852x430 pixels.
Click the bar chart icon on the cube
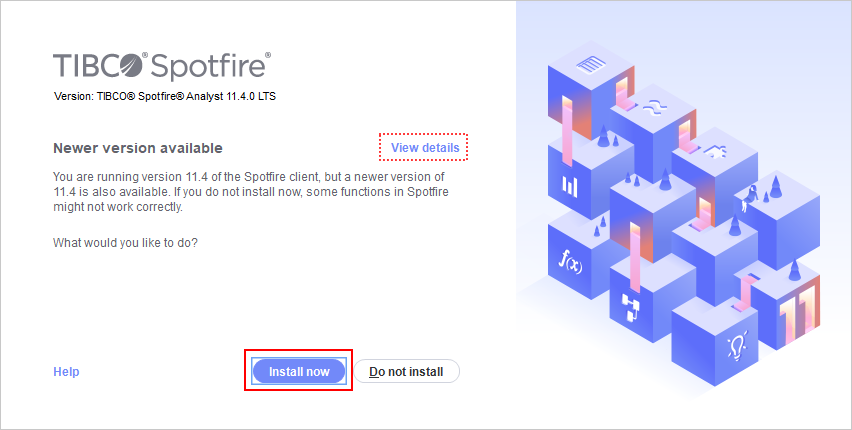pos(569,185)
